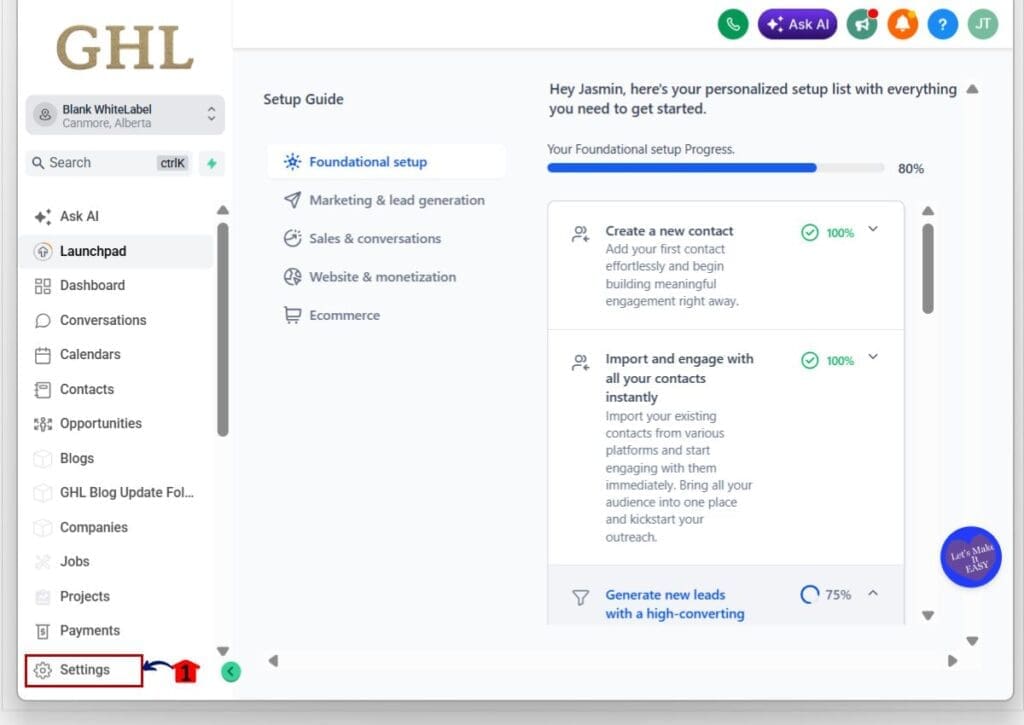Screen dimensions: 1024x725
Task: Select the Foundational setup tab
Action: click(x=386, y=162)
